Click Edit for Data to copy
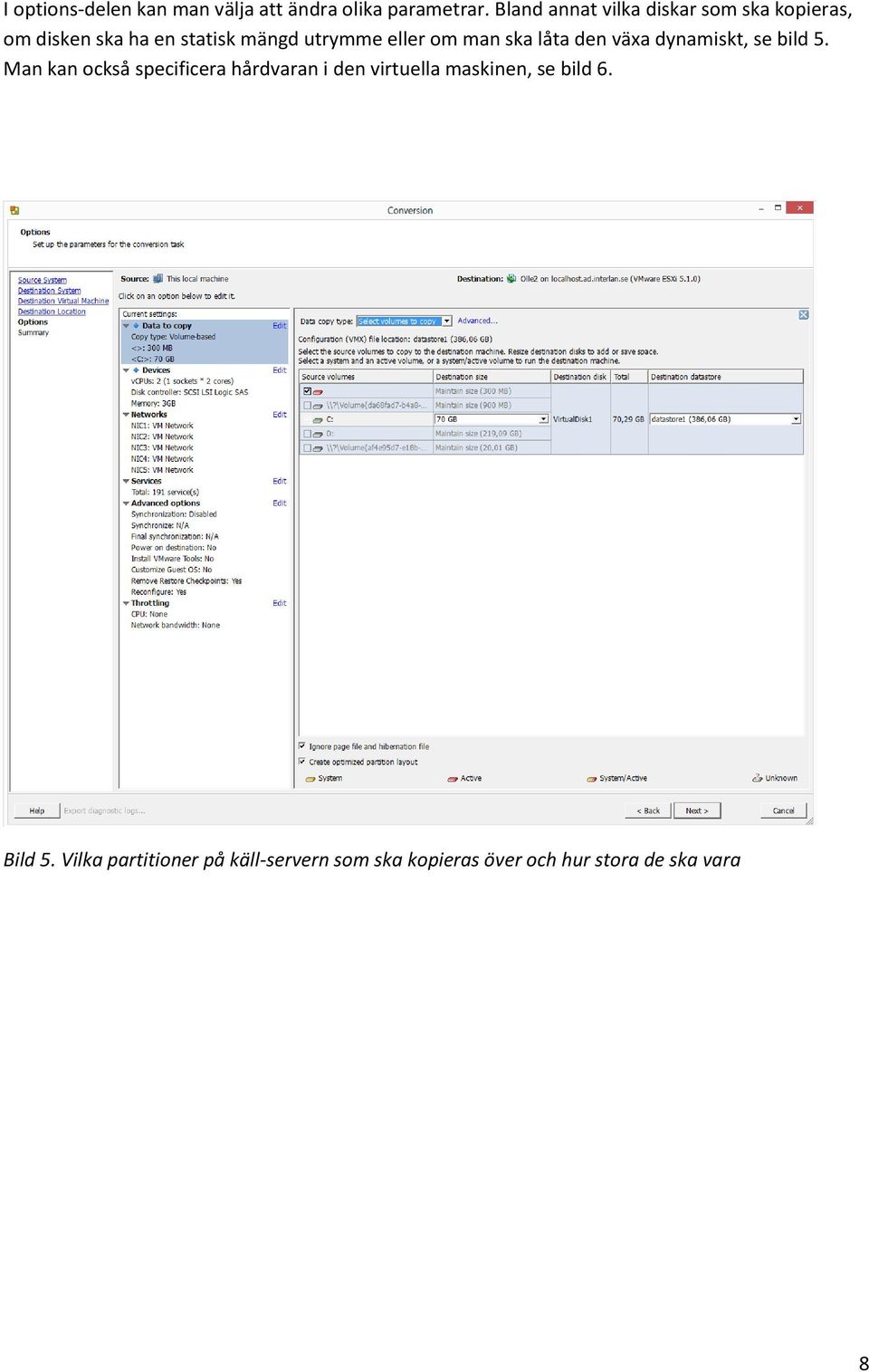 (280, 325)
